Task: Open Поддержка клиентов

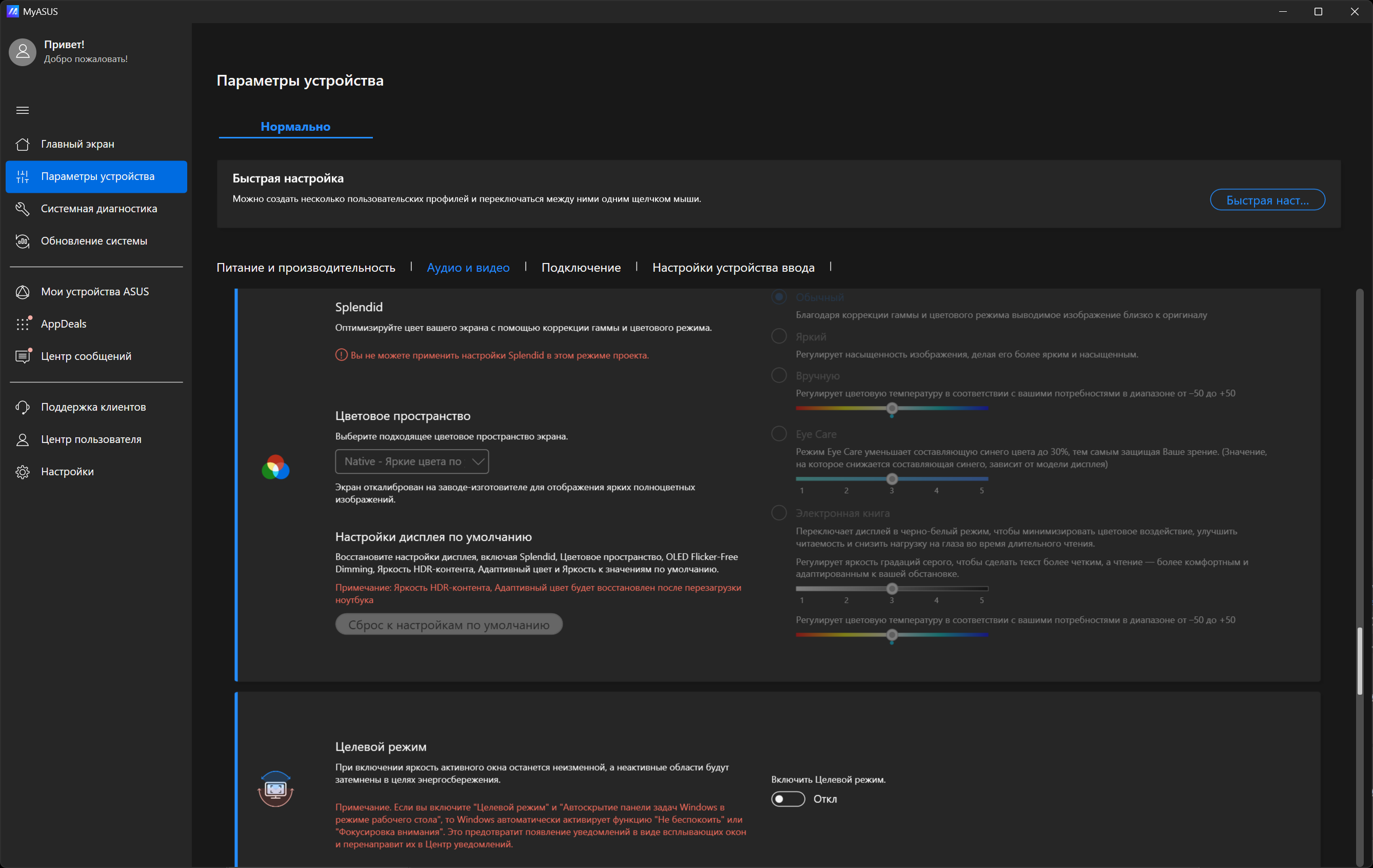Action: 96,407
